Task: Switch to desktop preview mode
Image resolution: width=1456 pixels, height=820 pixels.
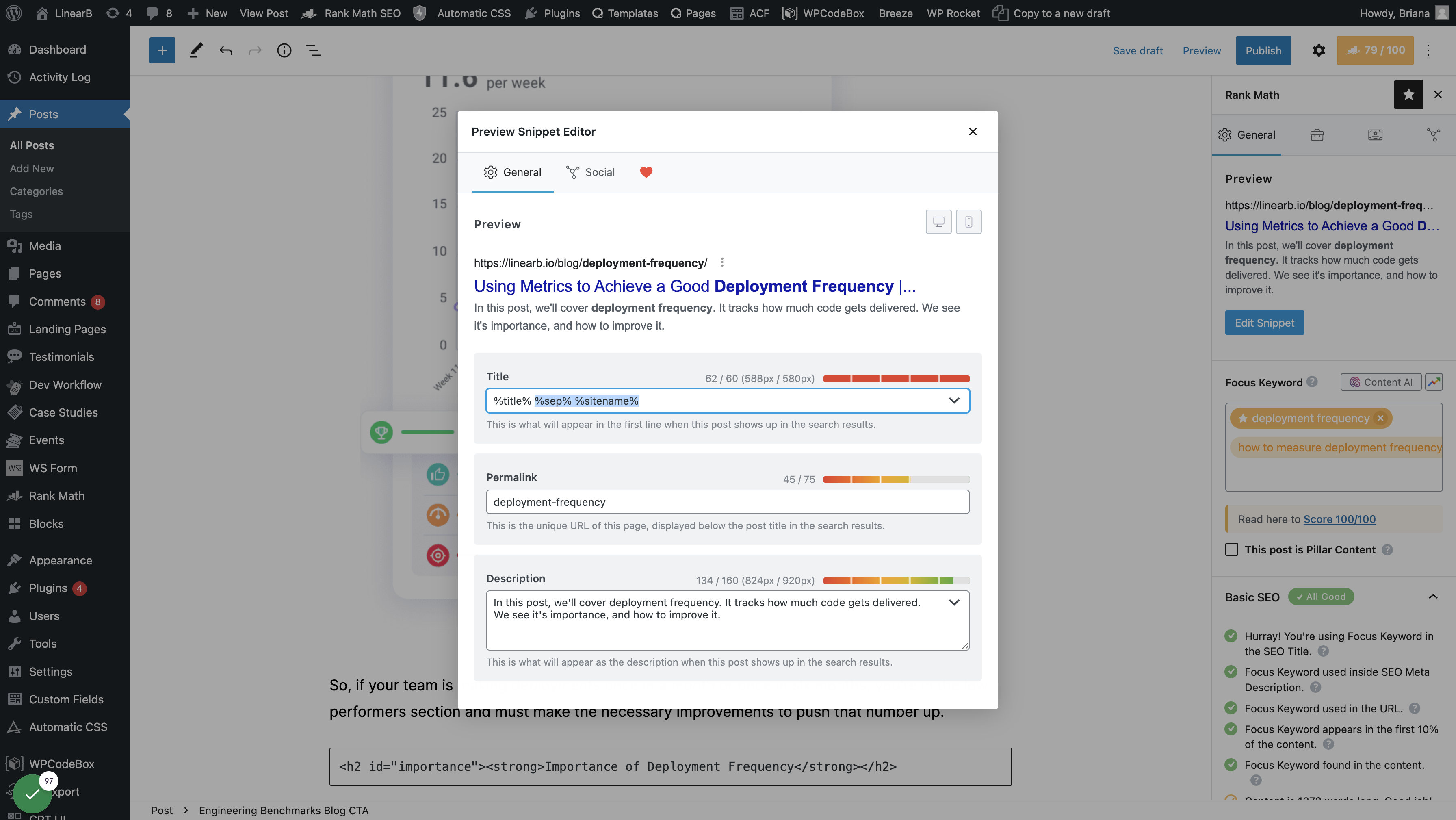Action: coord(938,222)
